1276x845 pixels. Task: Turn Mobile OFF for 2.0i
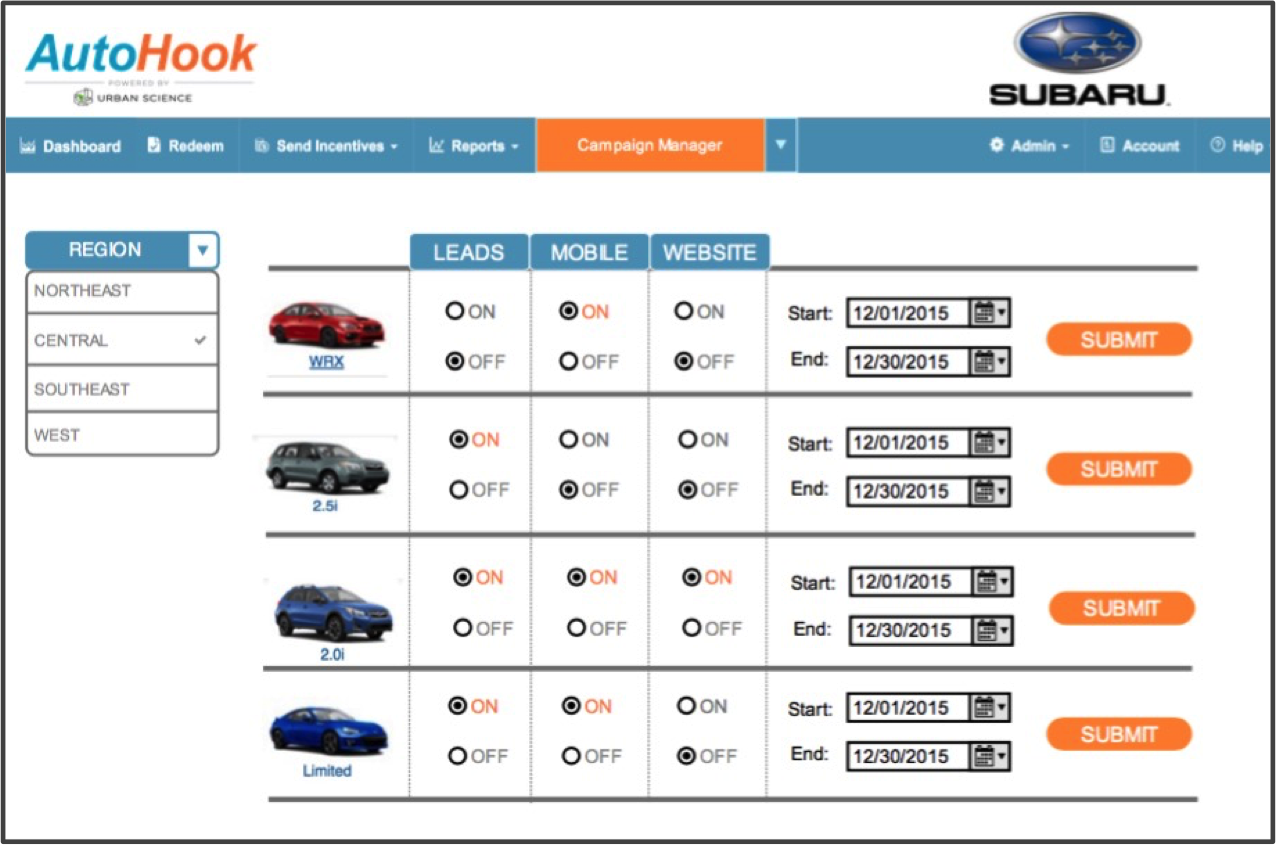click(576, 628)
